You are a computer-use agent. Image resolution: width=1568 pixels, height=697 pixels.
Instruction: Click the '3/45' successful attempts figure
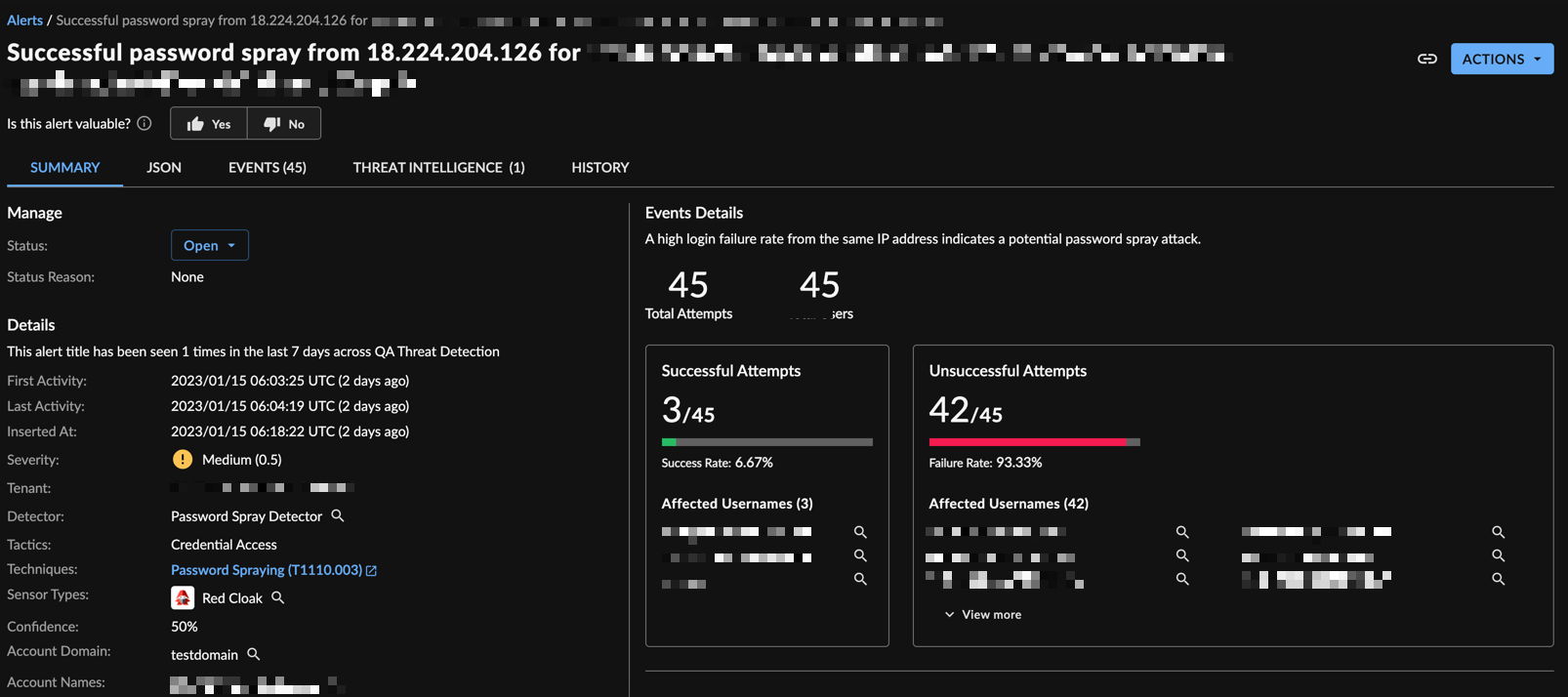688,411
